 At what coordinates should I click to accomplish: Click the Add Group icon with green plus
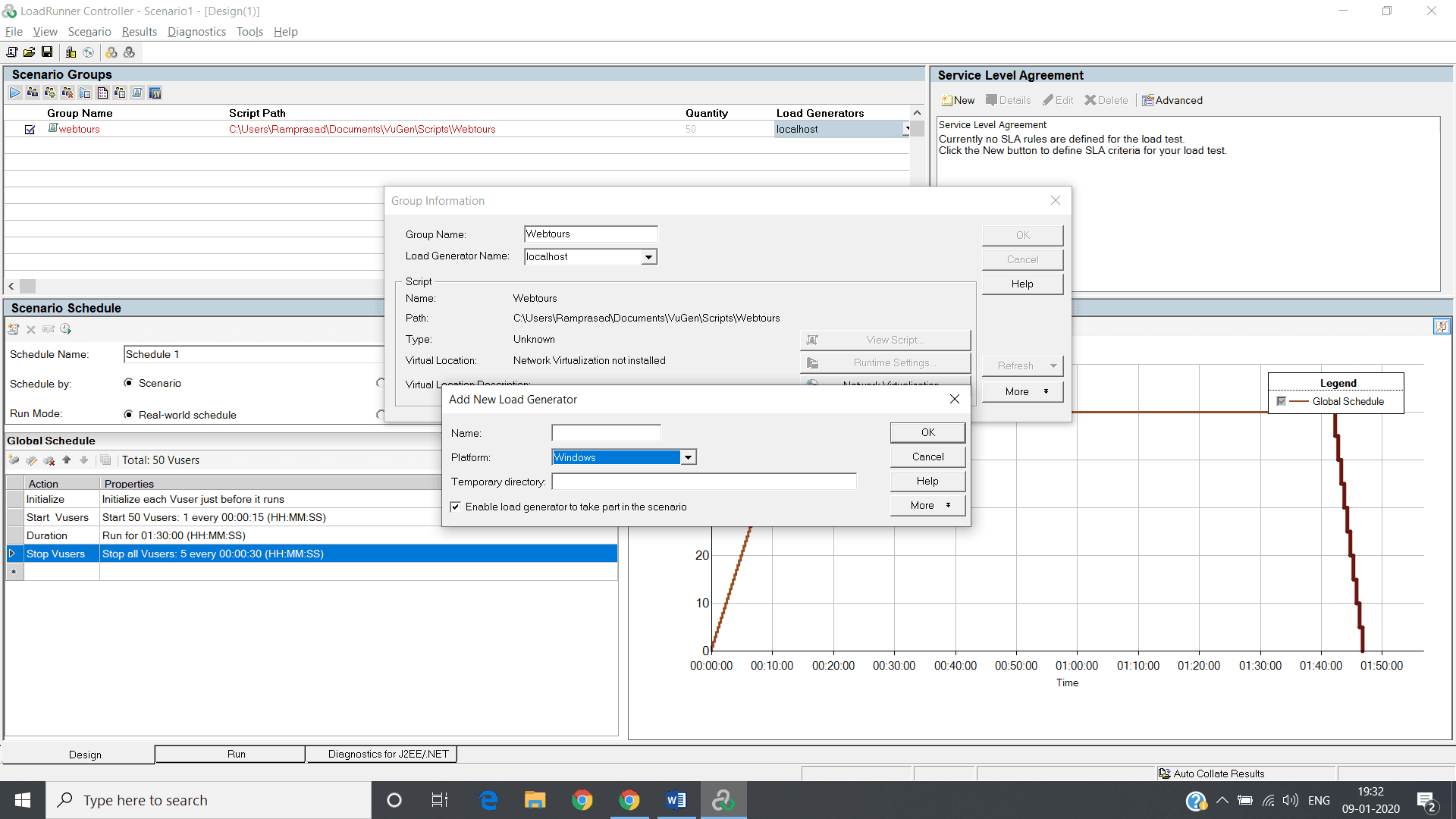[x=50, y=93]
